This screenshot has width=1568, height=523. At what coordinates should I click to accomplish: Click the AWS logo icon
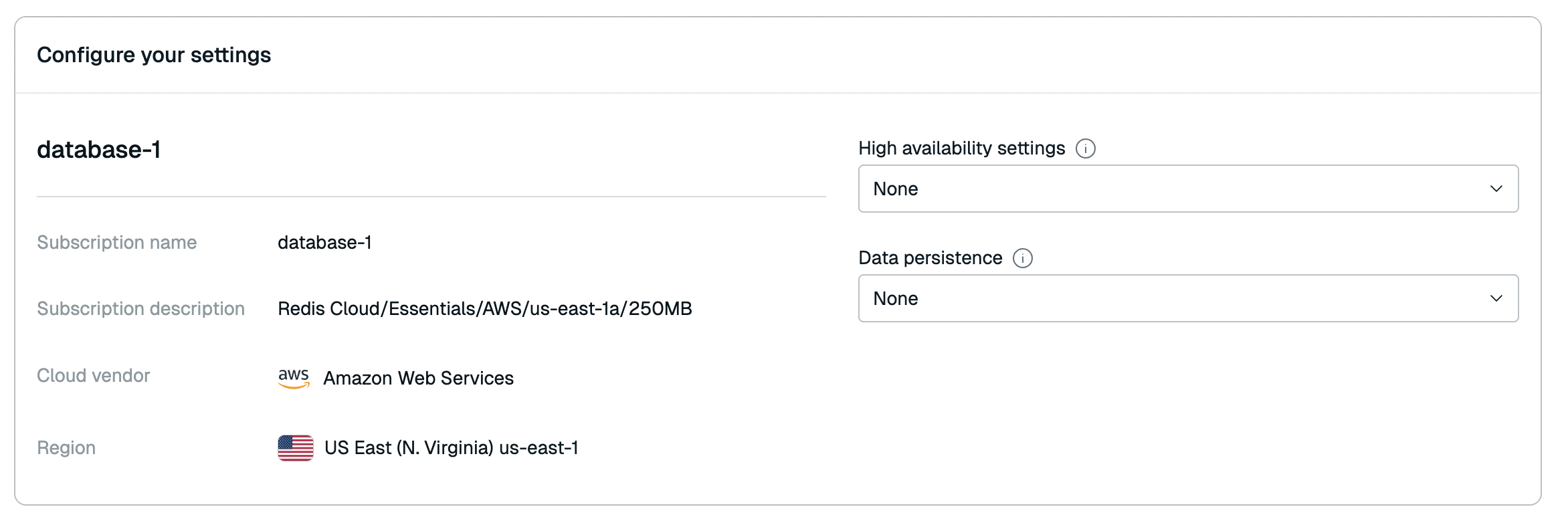294,378
